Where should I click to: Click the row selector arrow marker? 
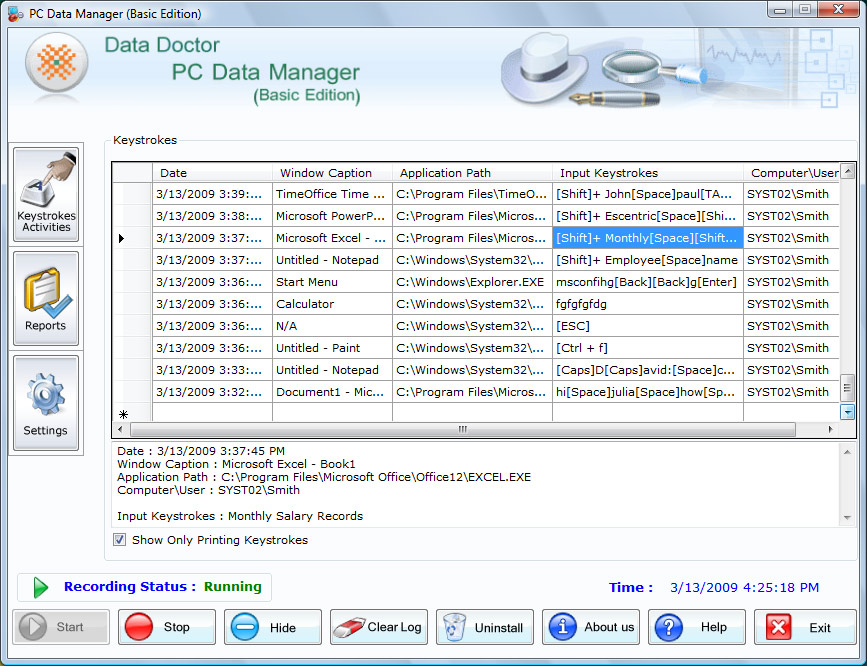click(119, 238)
